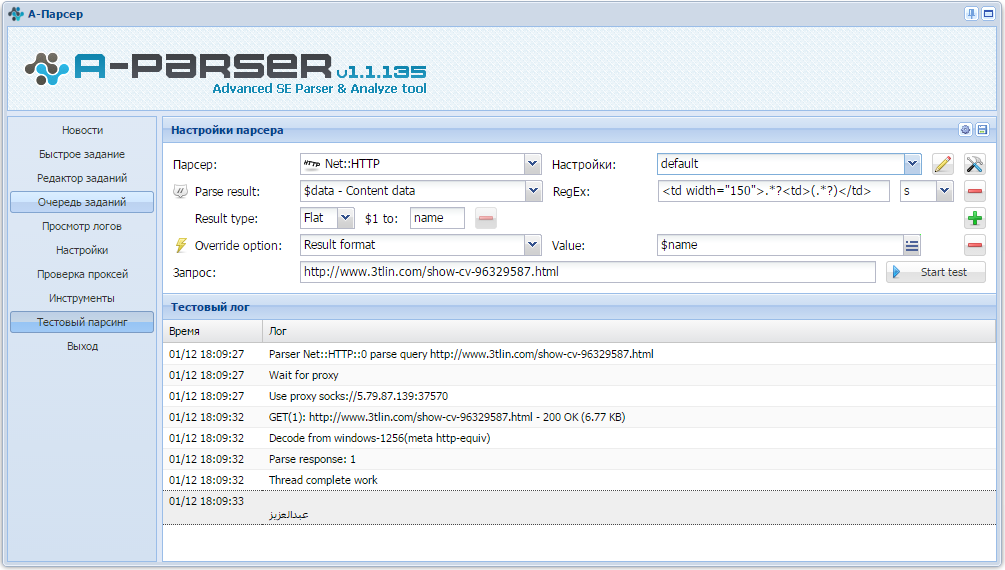Select Тестовый парсинг in the sidebar
1005x570 pixels.
[82, 322]
